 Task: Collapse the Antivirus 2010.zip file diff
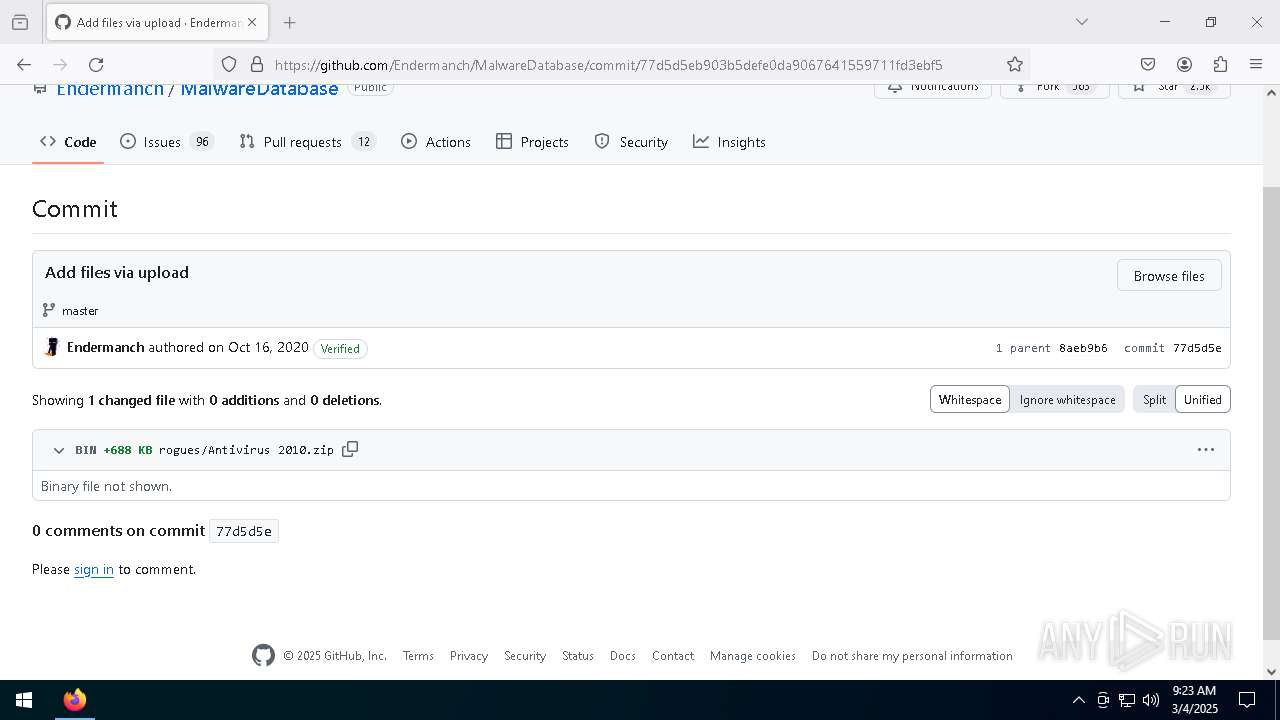[x=59, y=450]
